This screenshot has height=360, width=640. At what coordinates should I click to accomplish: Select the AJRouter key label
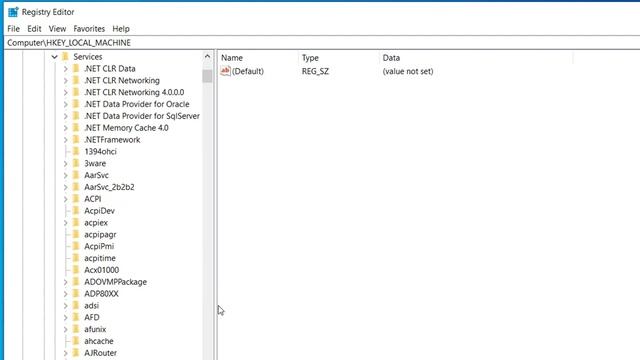coord(100,353)
